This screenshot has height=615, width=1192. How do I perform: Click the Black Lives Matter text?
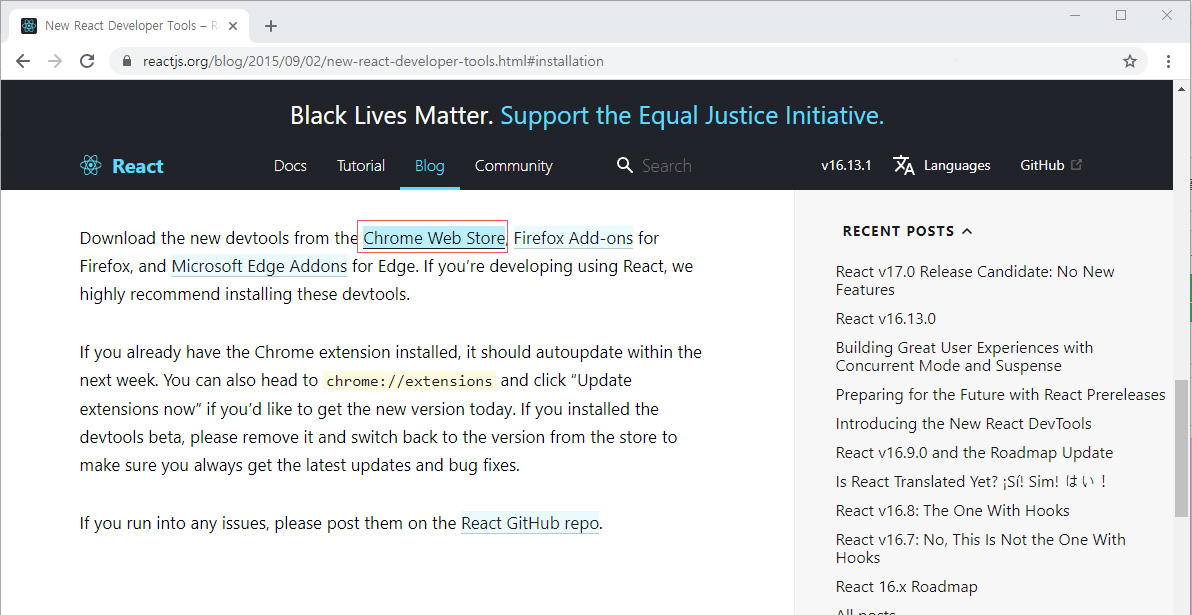(392, 116)
